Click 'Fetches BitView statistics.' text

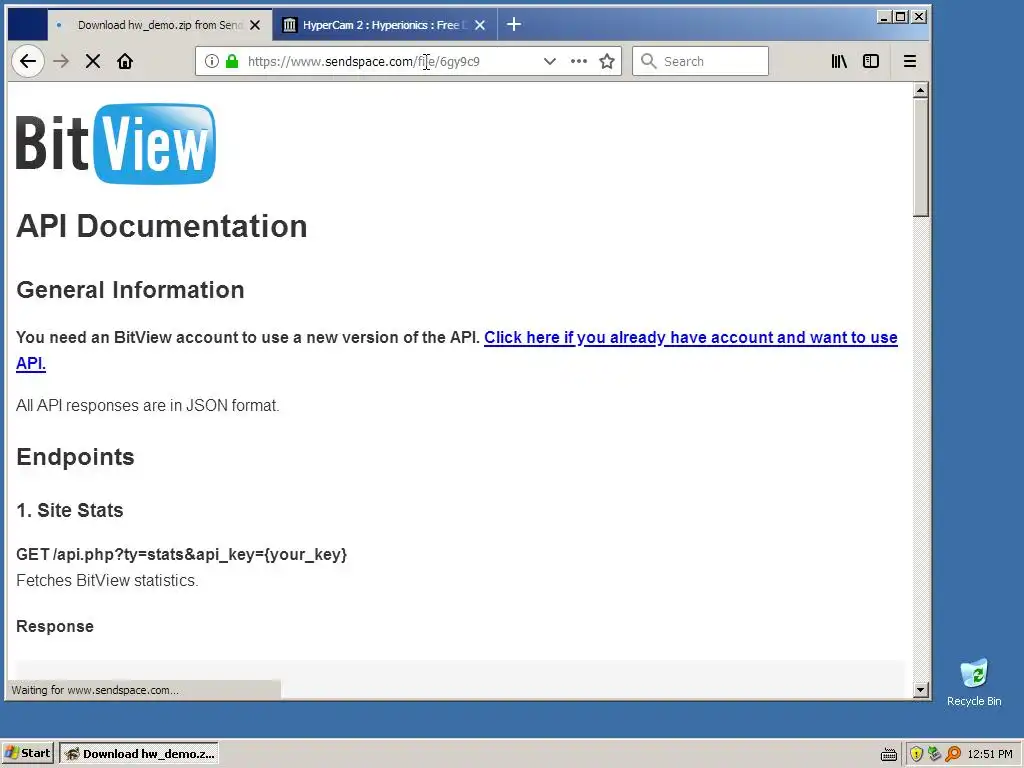tap(107, 581)
